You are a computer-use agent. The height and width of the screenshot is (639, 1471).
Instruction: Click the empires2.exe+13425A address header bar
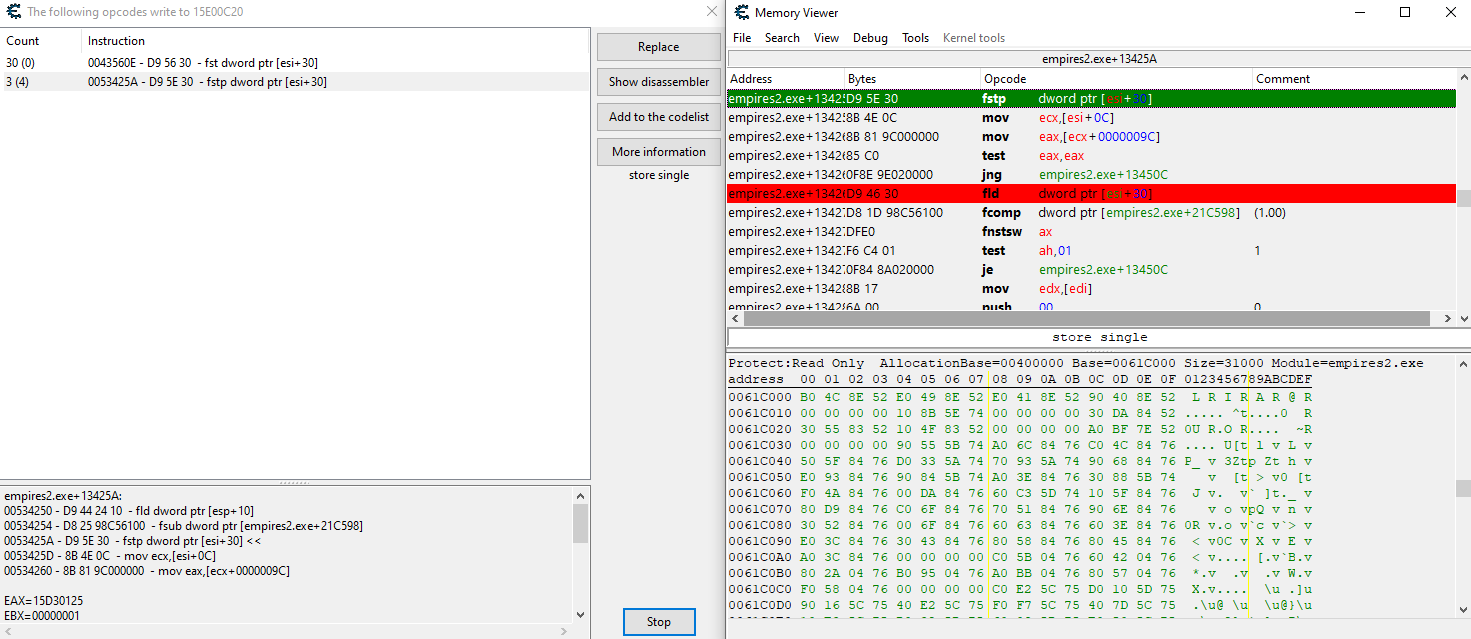point(1099,59)
